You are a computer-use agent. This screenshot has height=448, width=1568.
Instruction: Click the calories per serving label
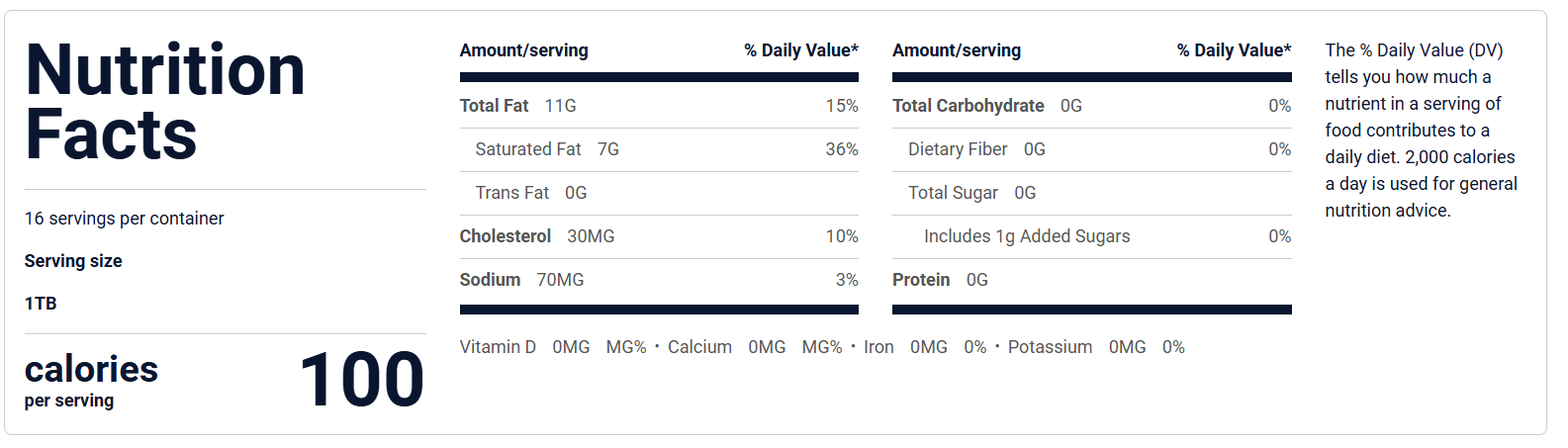click(x=91, y=380)
